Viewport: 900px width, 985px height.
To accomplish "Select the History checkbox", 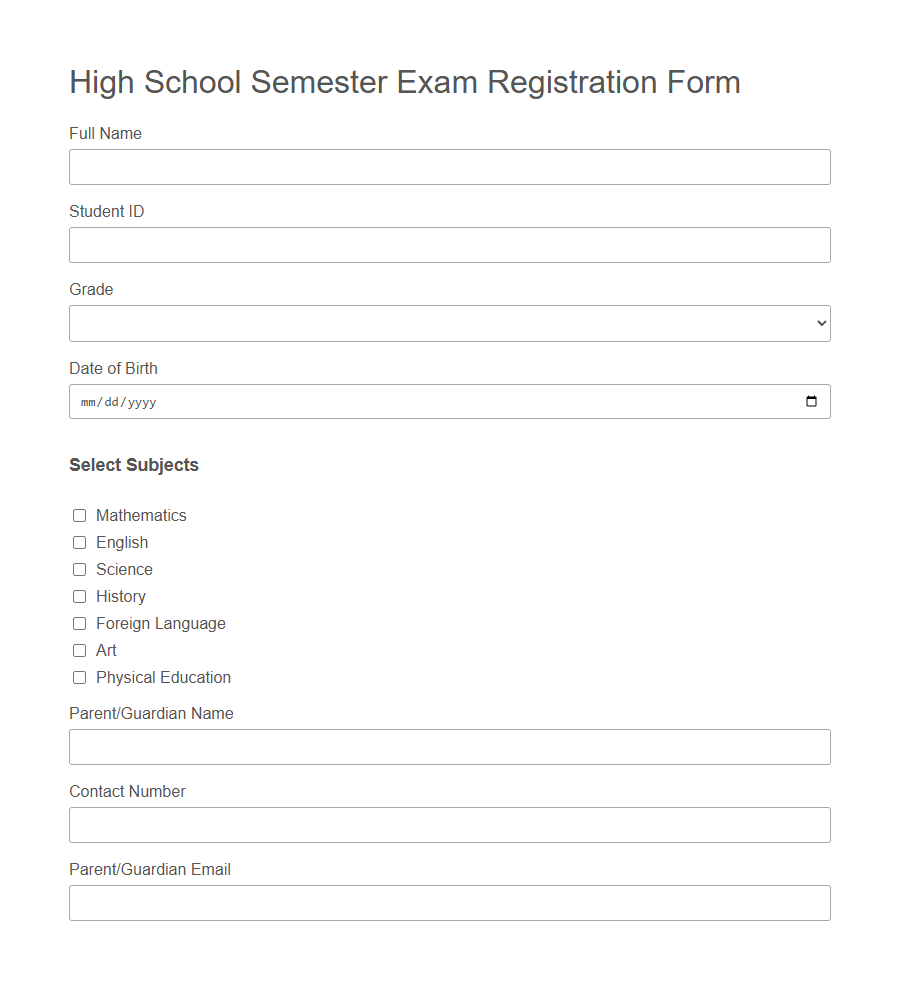I will tap(79, 596).
